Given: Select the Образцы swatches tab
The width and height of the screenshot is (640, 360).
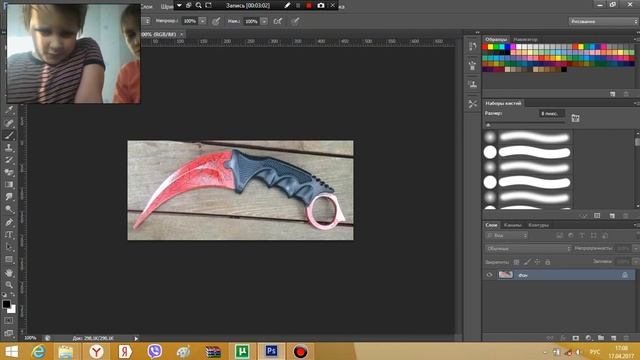Looking at the screenshot, I should pos(496,39).
